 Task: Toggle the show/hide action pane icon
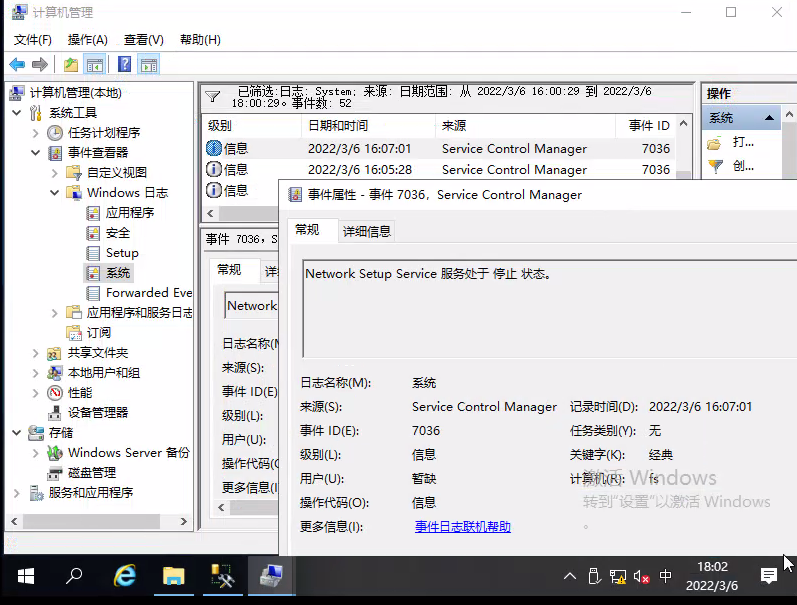tap(149, 65)
